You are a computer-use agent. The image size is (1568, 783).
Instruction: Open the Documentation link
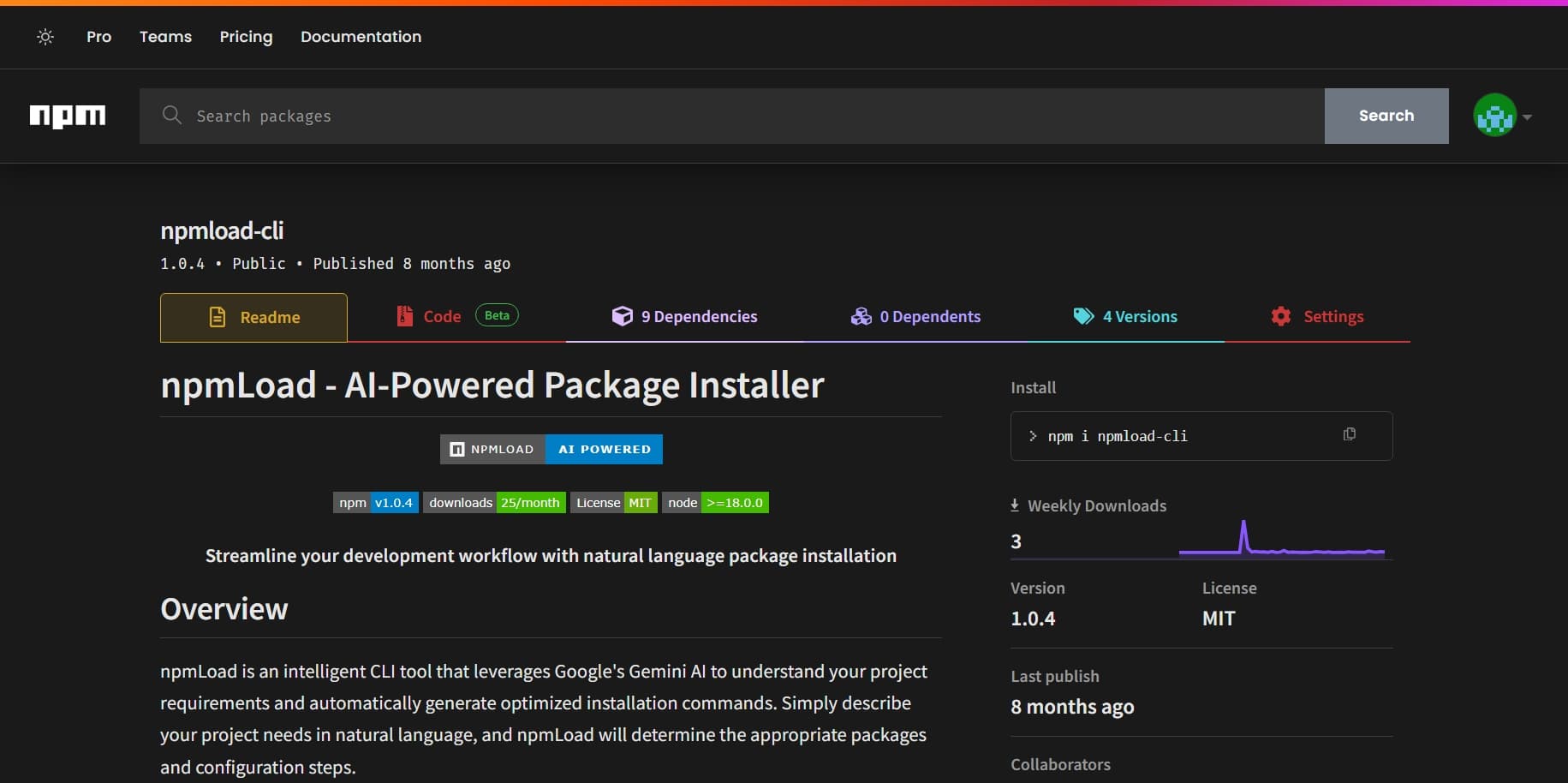[x=361, y=37]
